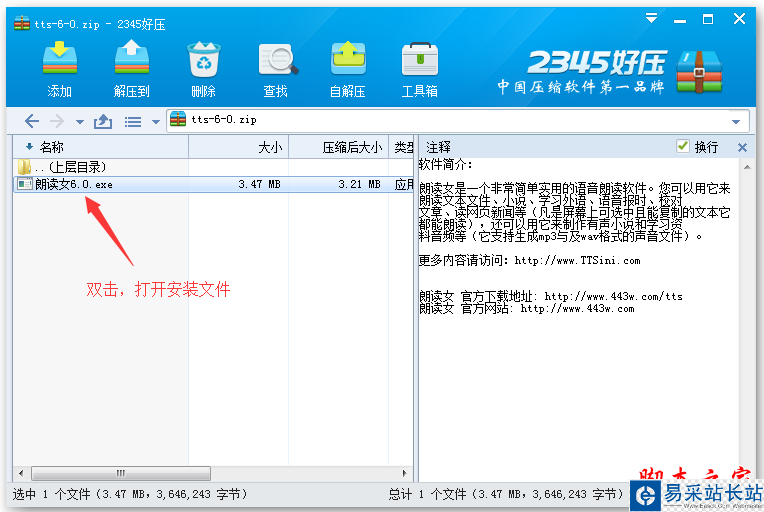
Task: Click the 2345好压 logo archive icon
Action: (x=699, y=72)
